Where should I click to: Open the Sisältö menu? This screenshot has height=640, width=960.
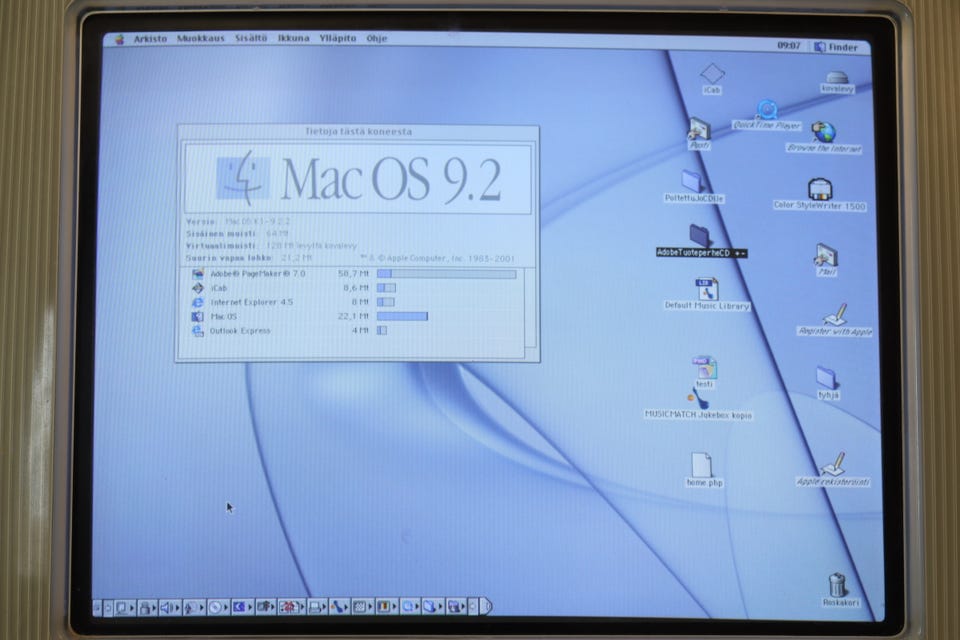point(251,38)
